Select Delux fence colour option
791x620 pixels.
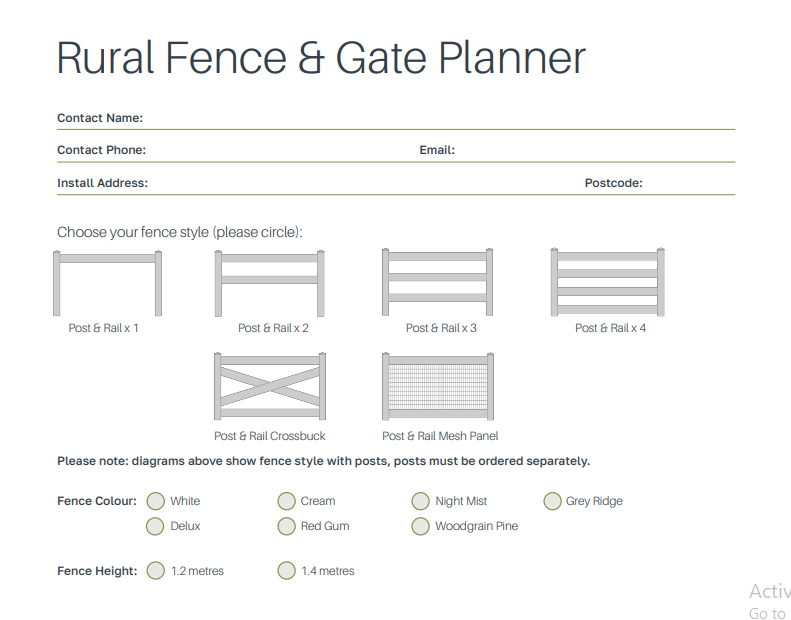point(155,526)
